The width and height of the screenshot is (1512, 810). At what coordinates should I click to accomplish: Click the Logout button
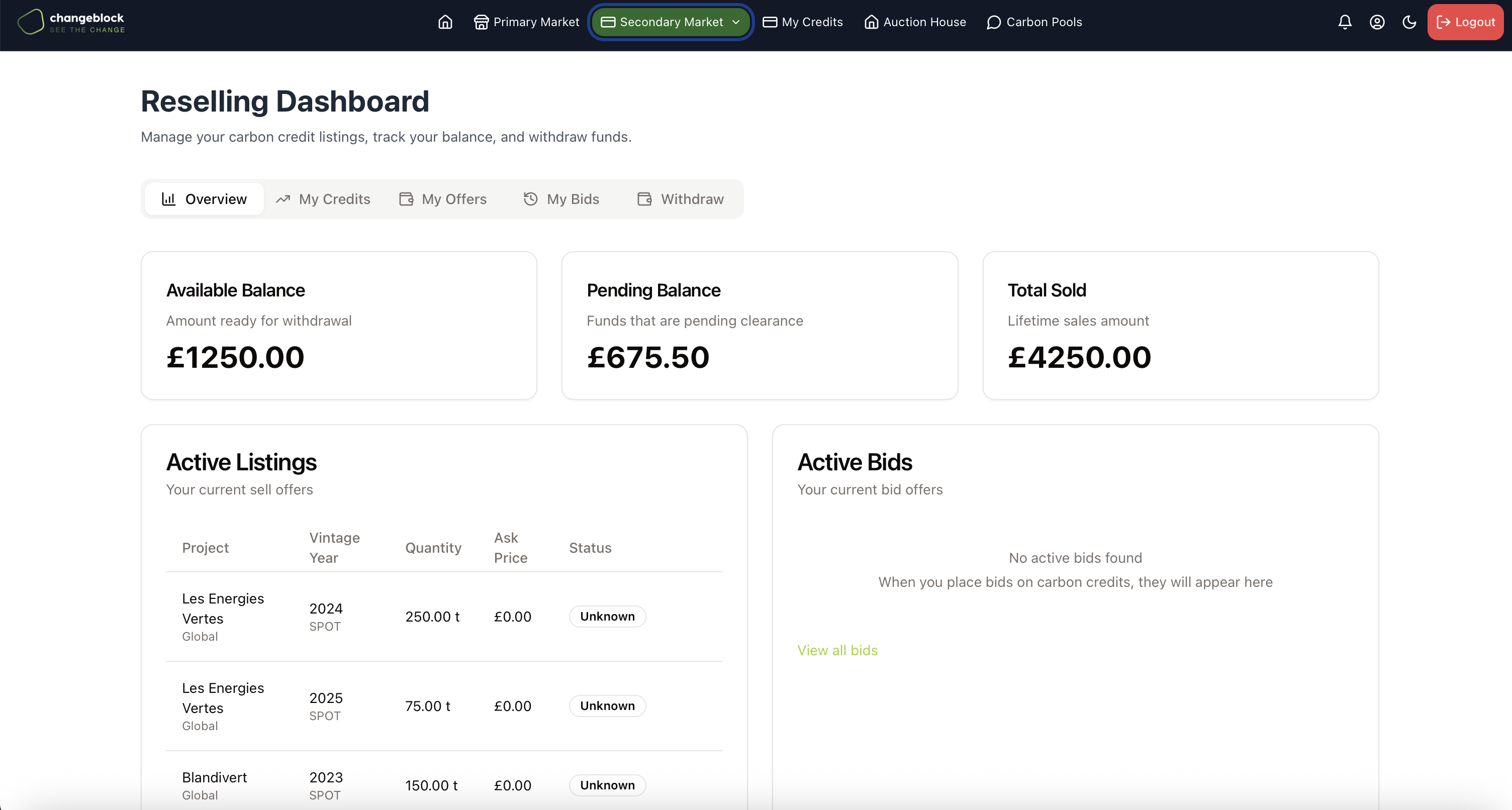coord(1465,22)
